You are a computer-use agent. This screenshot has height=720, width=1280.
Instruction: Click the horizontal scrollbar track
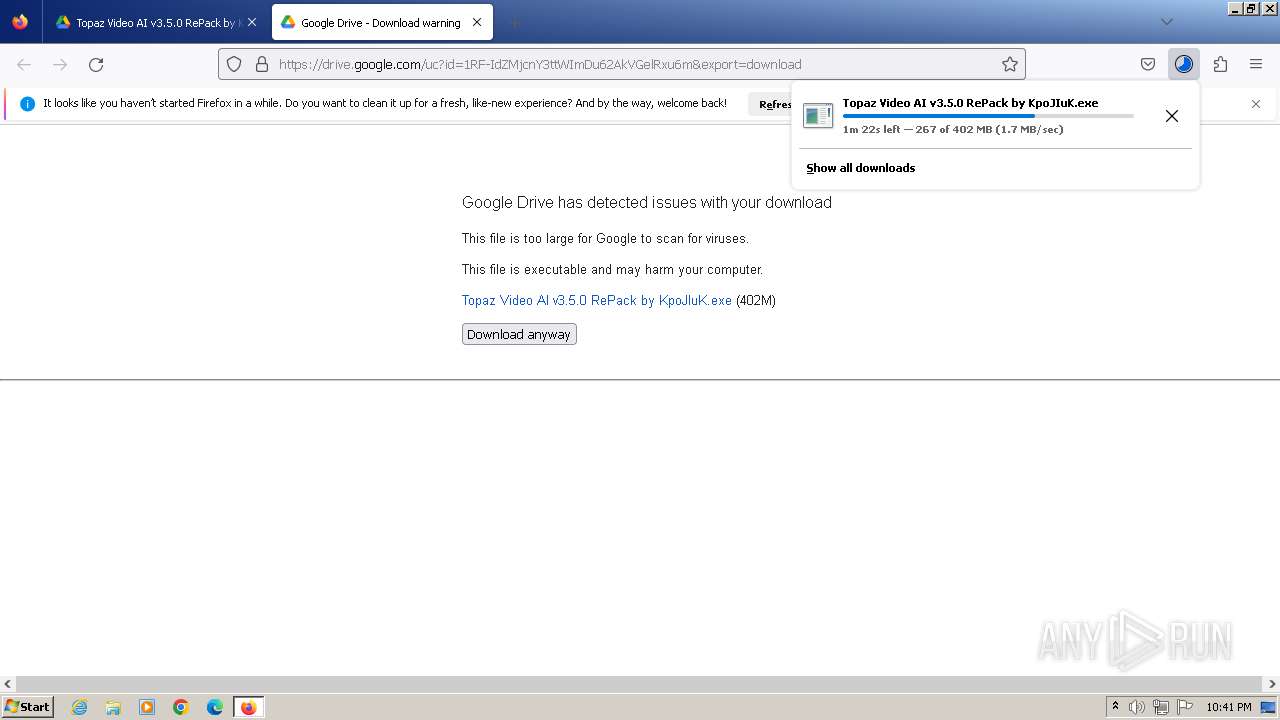click(x=640, y=685)
